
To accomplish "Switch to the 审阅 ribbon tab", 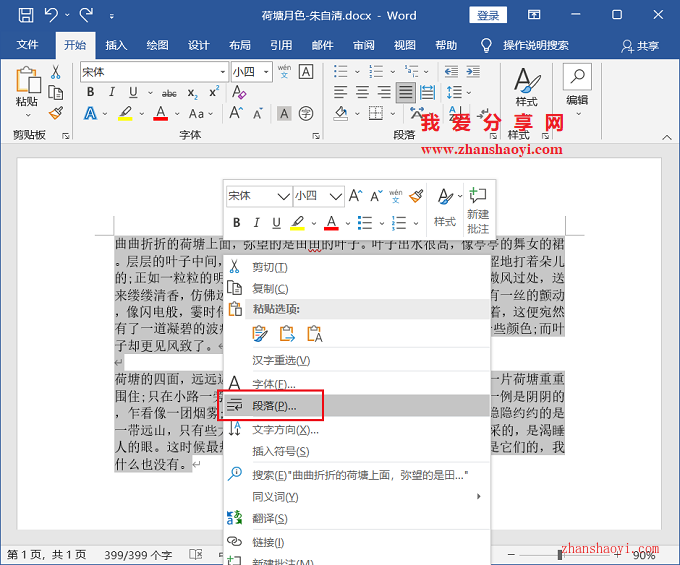I will tap(364, 45).
